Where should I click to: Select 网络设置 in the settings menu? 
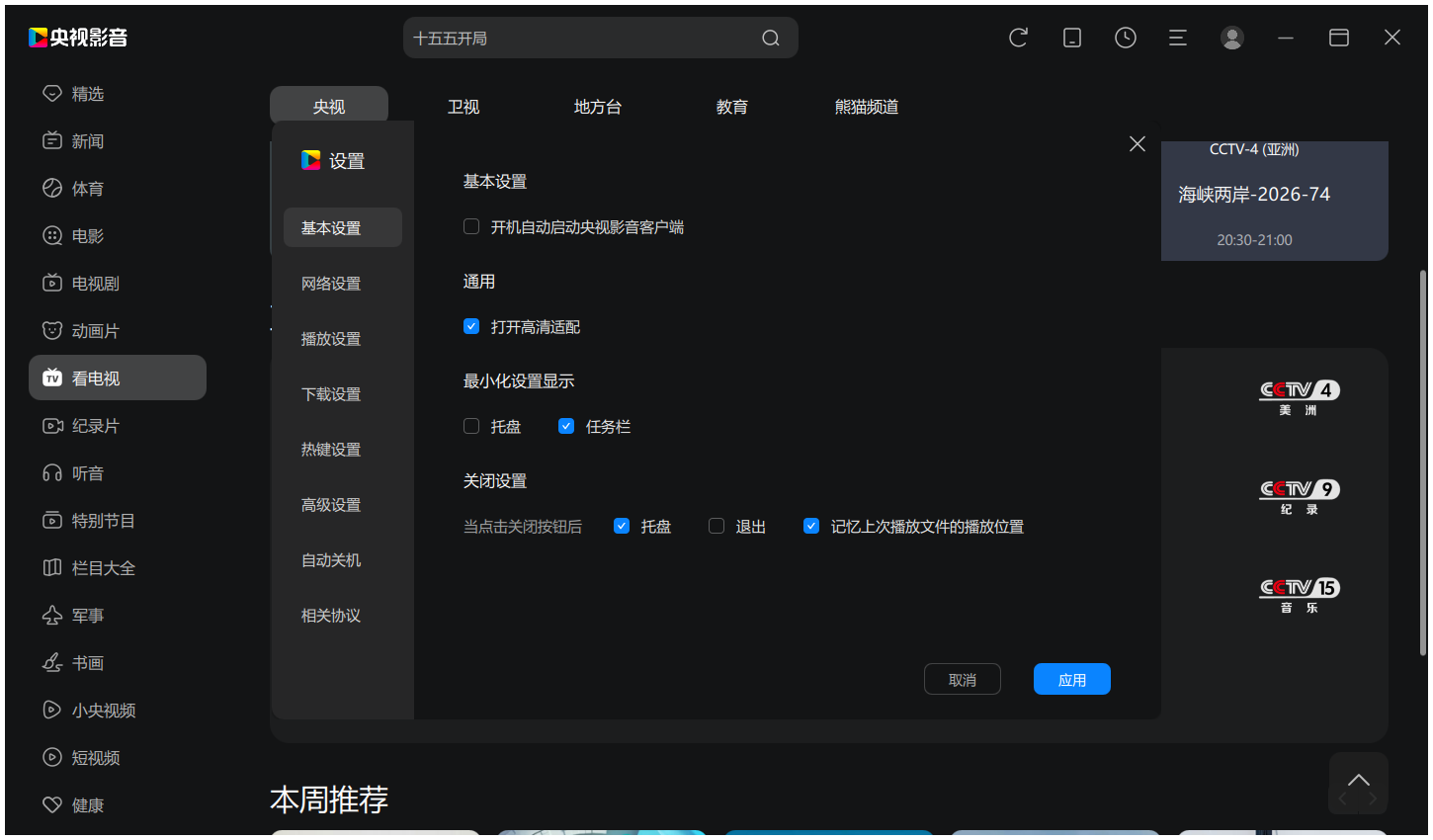328,283
